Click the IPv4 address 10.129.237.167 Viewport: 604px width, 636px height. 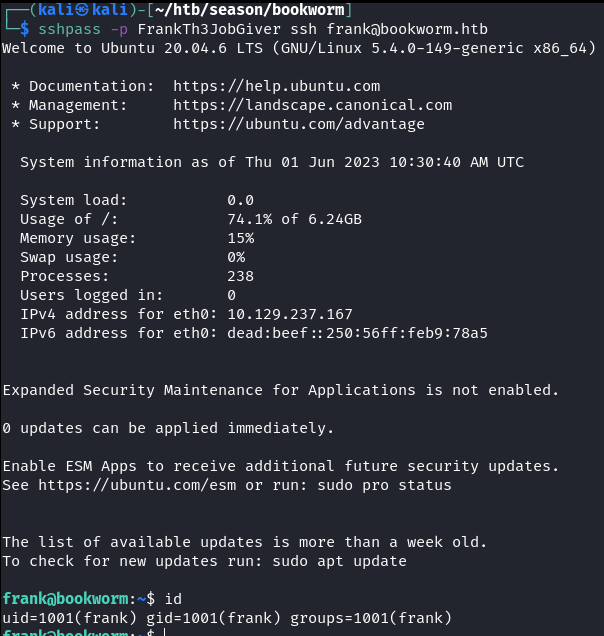point(289,314)
